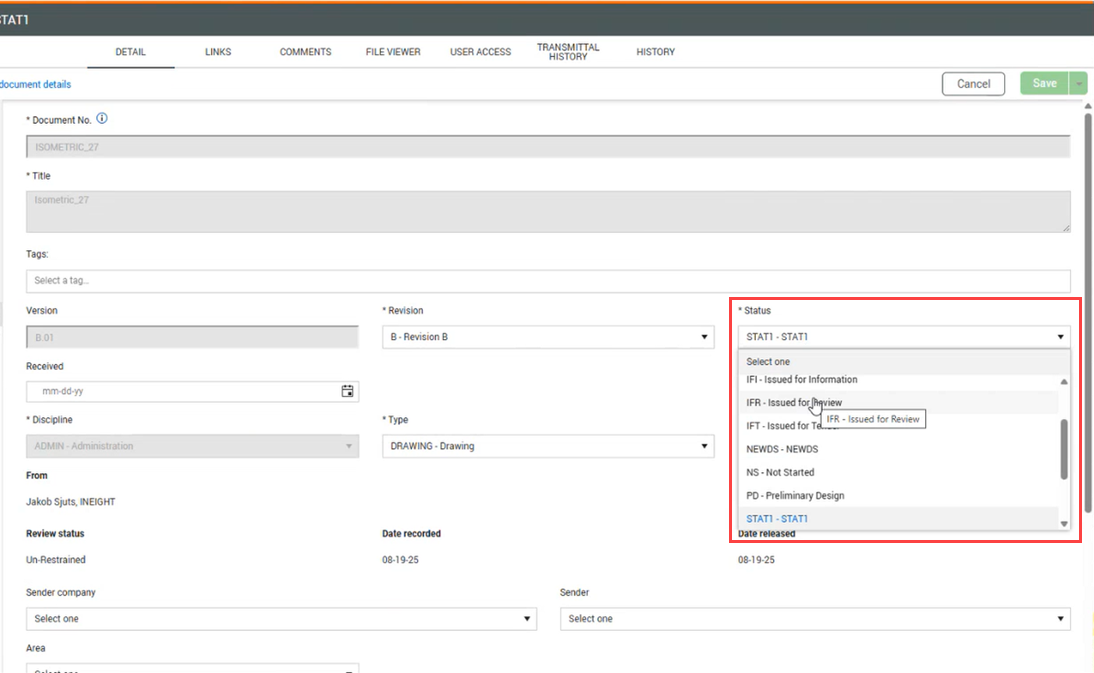Click the document details link

pos(36,85)
